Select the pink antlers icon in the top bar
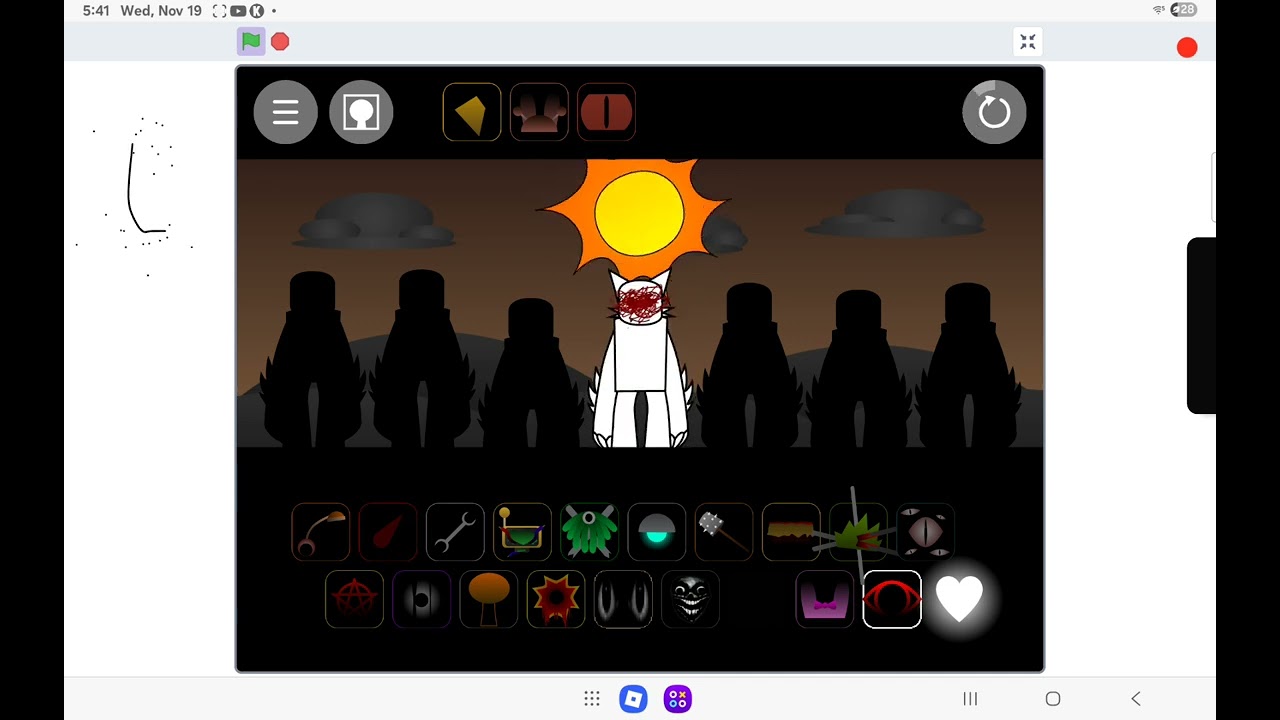 [x=539, y=112]
